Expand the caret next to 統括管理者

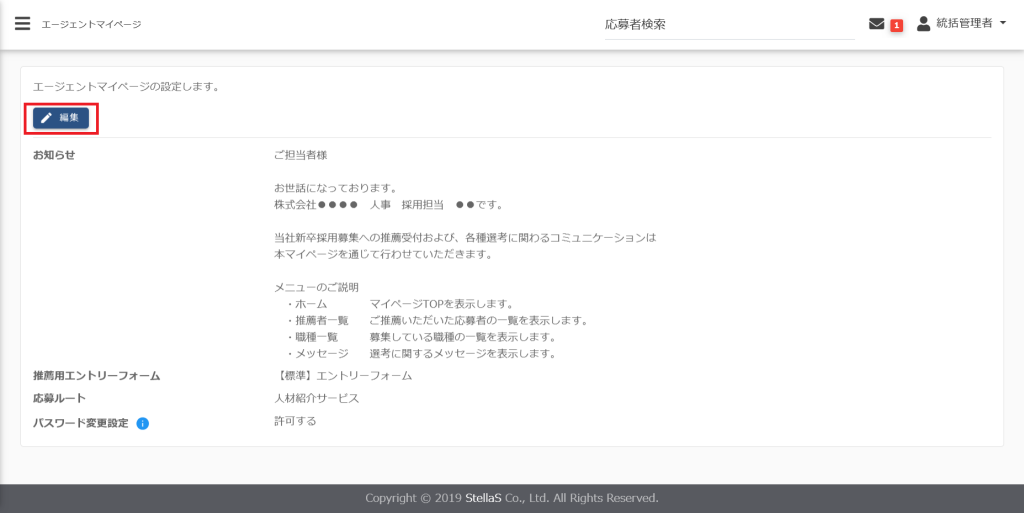pos(1002,24)
